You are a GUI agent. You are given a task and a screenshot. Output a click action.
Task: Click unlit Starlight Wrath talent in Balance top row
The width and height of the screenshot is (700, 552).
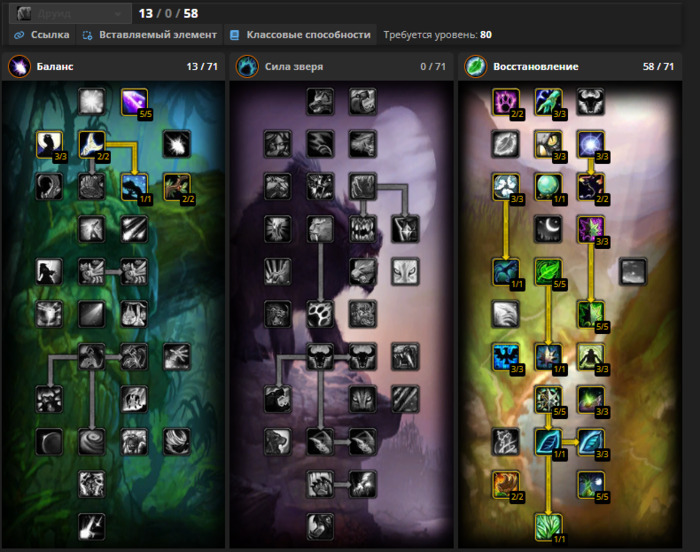tap(92, 102)
